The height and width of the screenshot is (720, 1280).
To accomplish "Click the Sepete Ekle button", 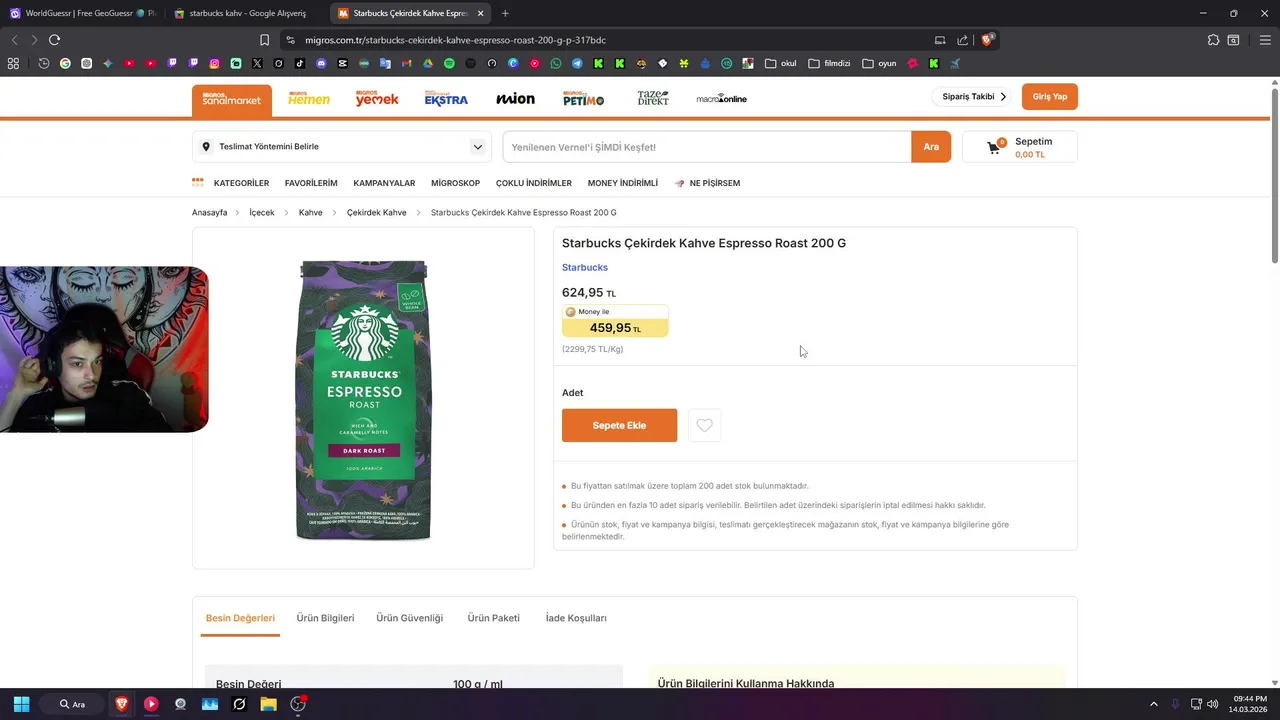I will [x=619, y=425].
